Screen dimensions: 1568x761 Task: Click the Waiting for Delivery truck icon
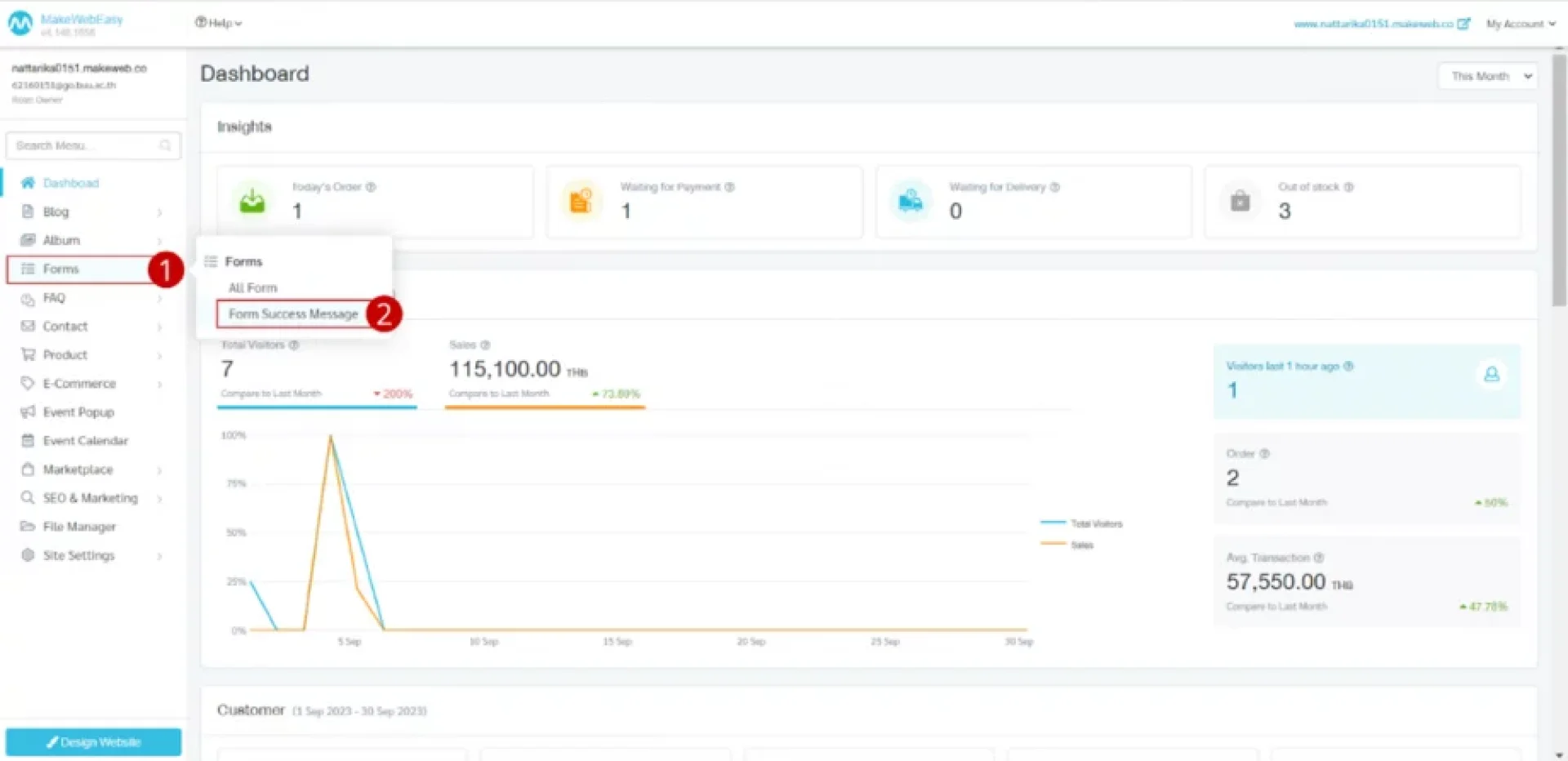(x=910, y=200)
